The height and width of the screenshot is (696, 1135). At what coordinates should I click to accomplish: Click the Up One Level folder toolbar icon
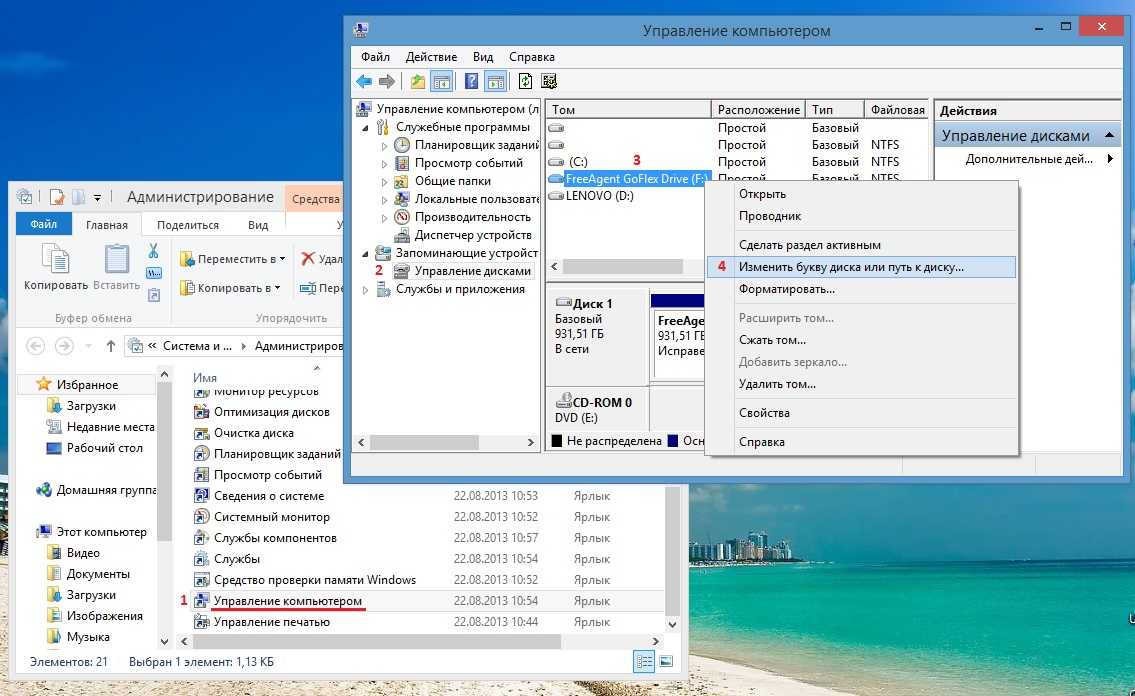pyautogui.click(x=418, y=82)
